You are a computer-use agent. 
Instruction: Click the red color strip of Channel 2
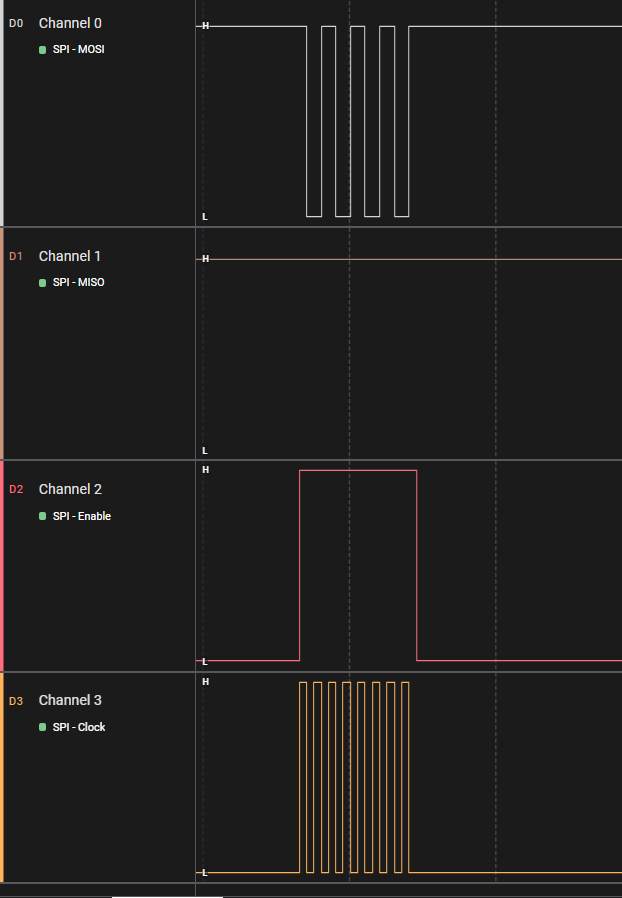[2, 565]
